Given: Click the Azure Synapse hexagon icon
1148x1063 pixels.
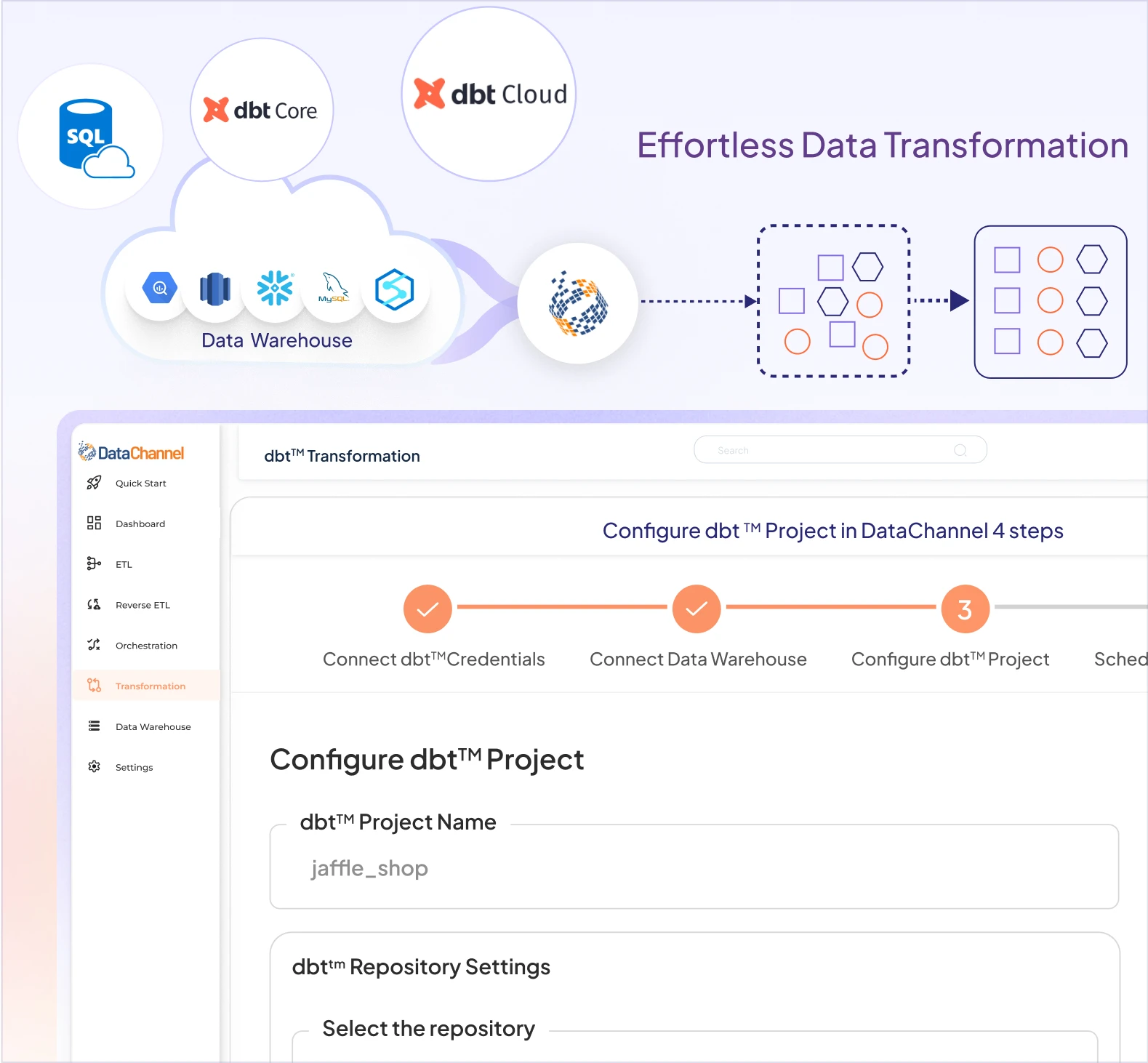Looking at the screenshot, I should pyautogui.click(x=394, y=289).
